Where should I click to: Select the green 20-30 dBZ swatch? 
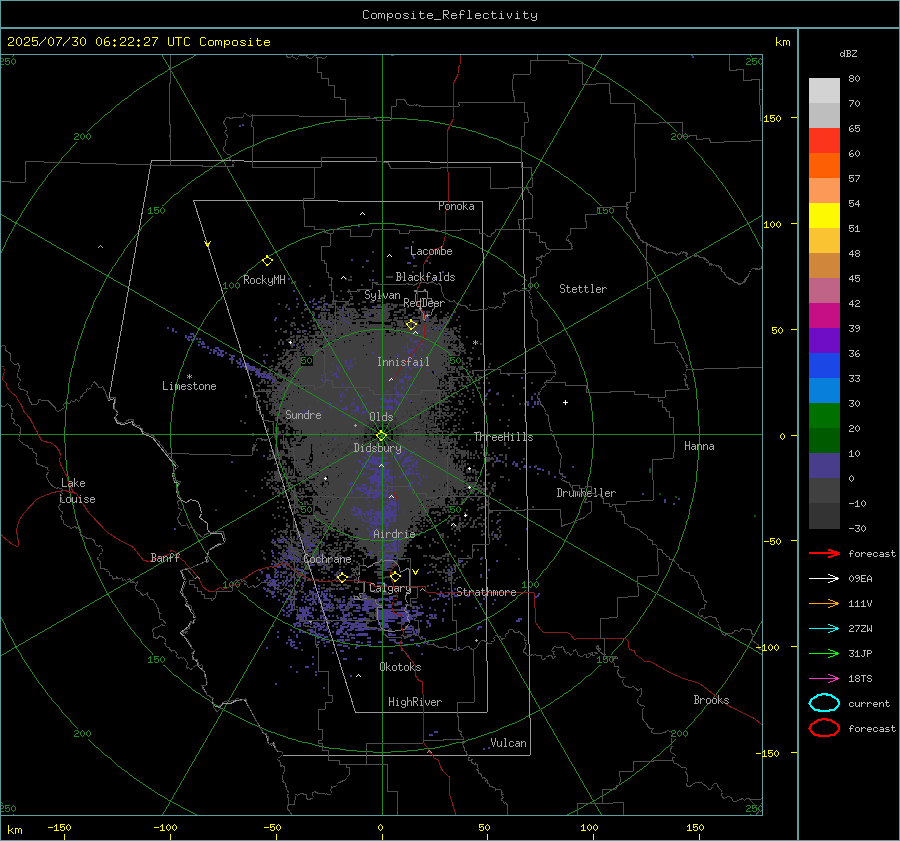824,416
